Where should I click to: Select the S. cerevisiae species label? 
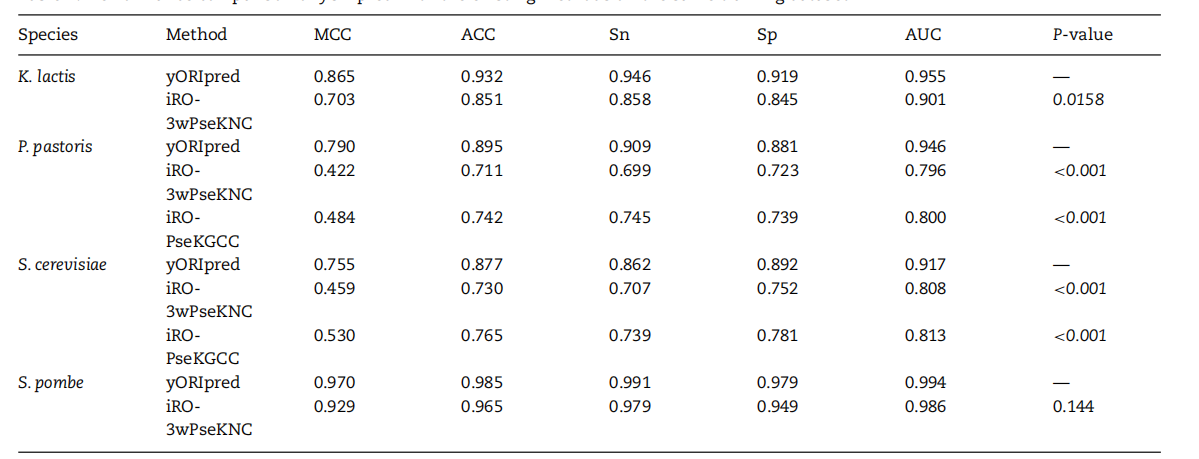coord(60,265)
